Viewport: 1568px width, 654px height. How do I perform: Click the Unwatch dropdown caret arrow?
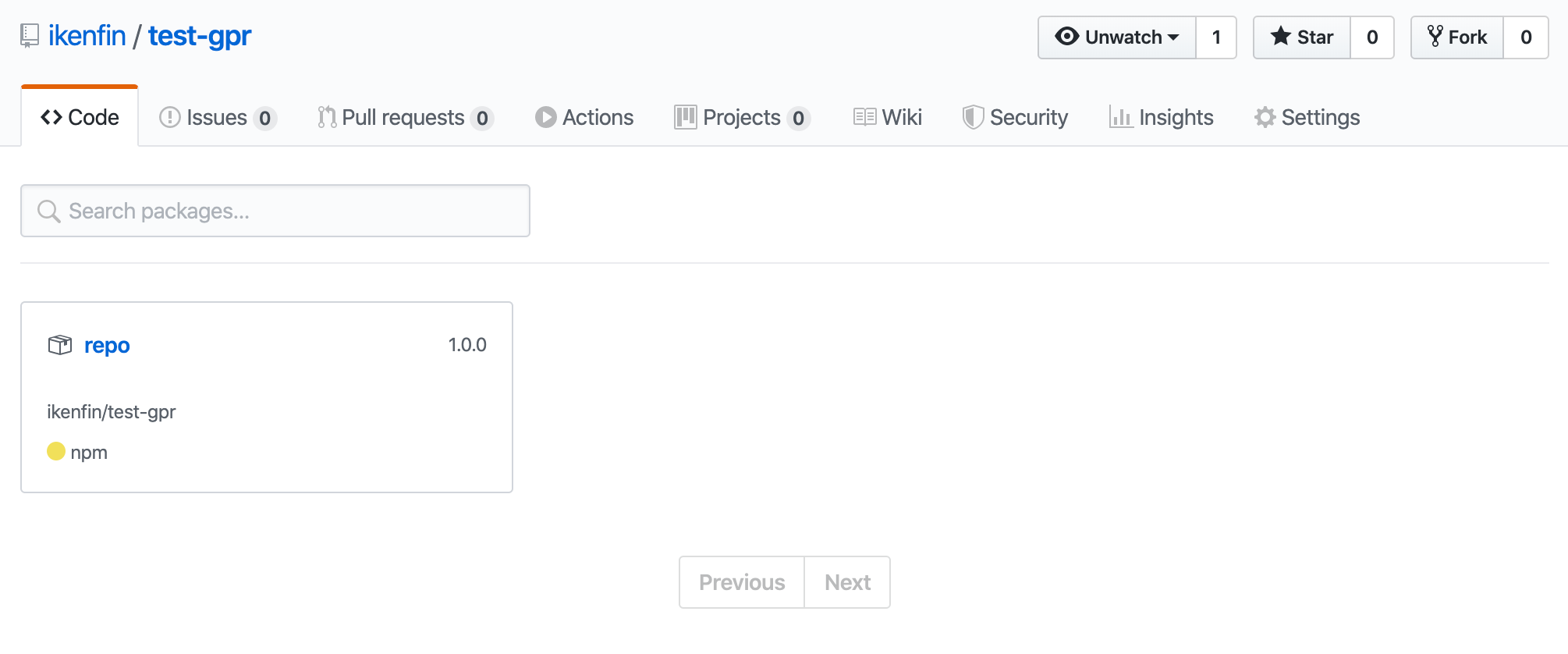tap(1173, 37)
